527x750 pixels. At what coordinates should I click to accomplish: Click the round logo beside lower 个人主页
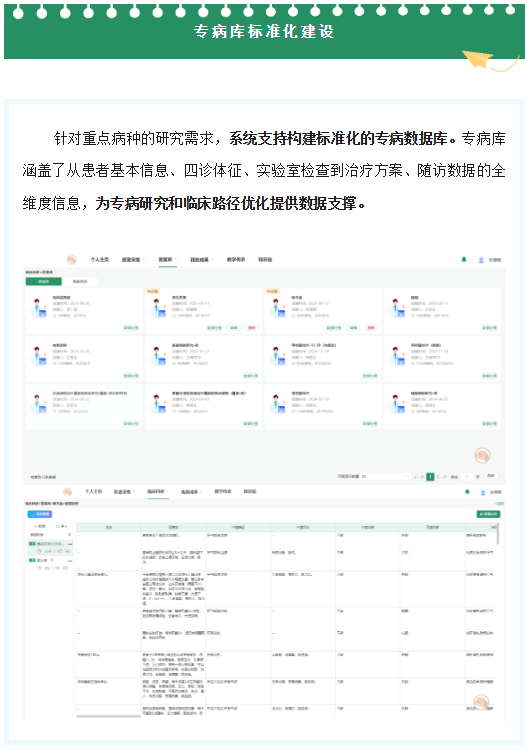[x=67, y=492]
